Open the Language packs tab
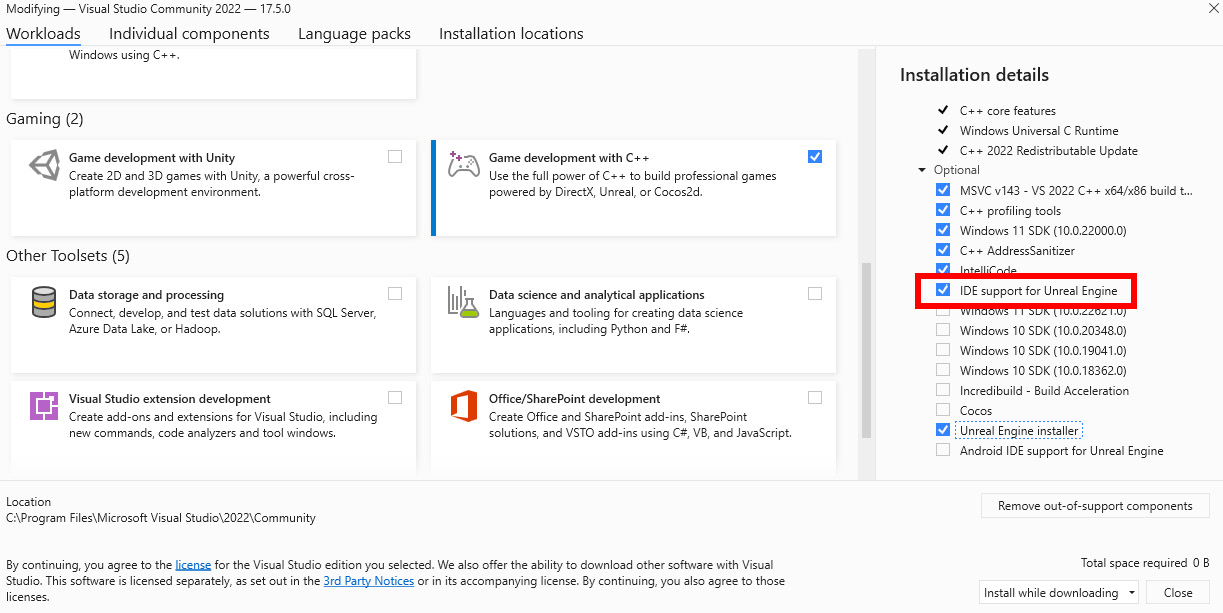This screenshot has height=613, width=1223. (354, 33)
